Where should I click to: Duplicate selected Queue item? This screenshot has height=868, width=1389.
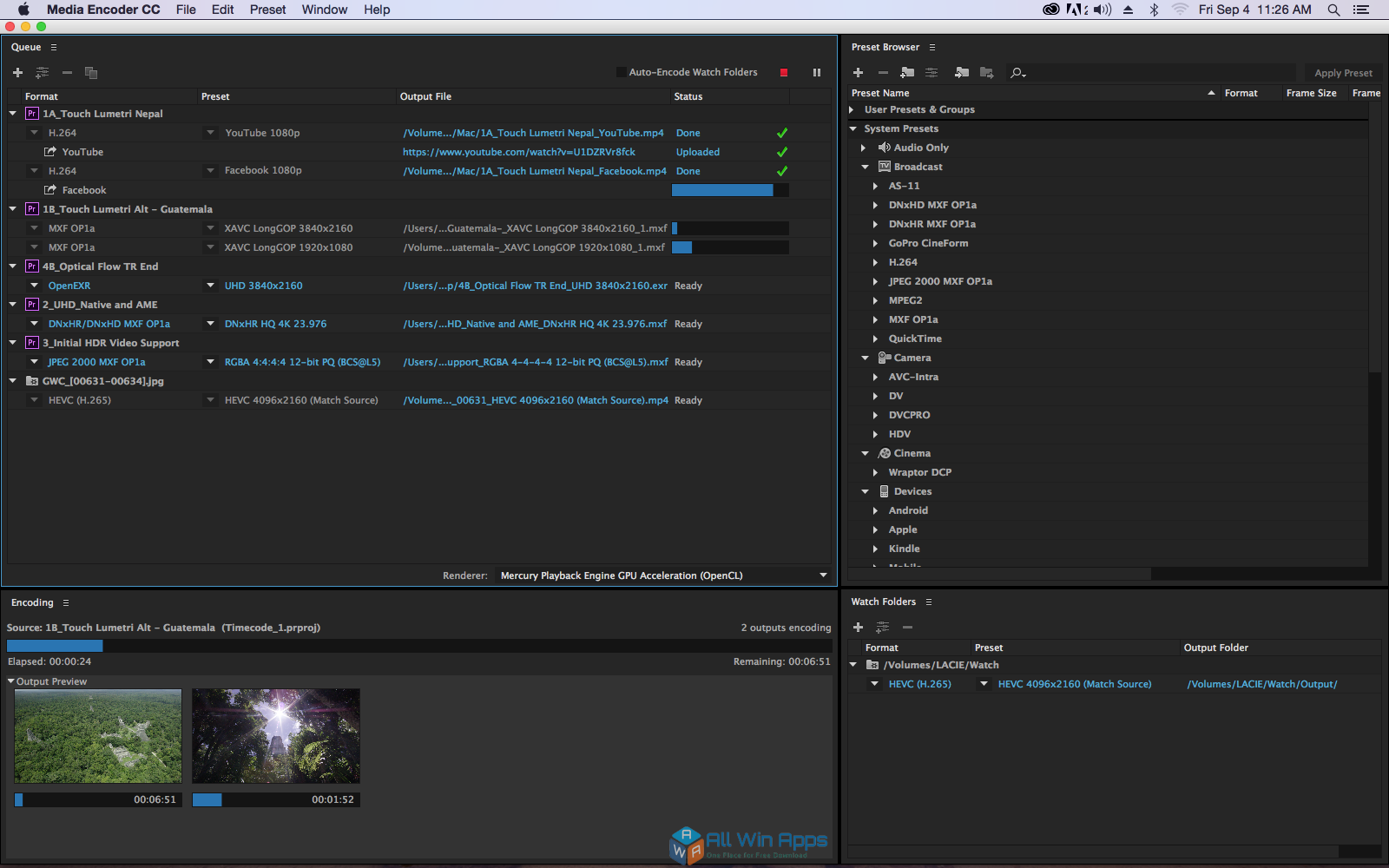[91, 73]
